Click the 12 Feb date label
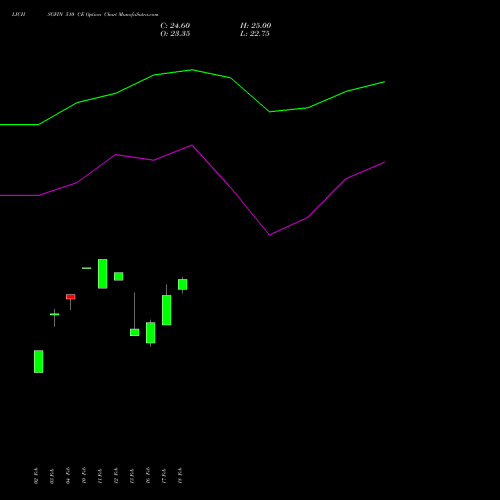The height and width of the screenshot is (500, 500). [x=116, y=475]
